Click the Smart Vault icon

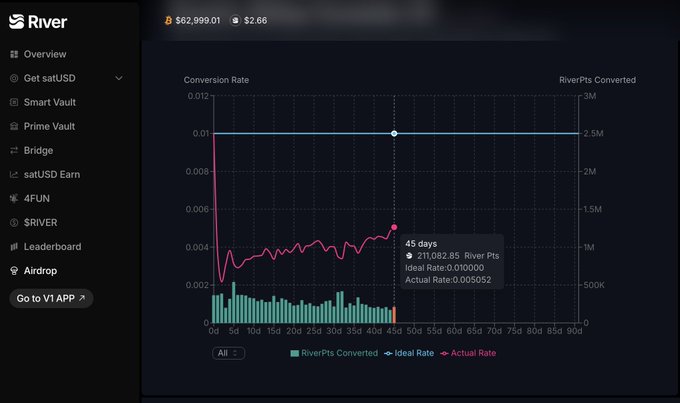pyautogui.click(x=14, y=102)
